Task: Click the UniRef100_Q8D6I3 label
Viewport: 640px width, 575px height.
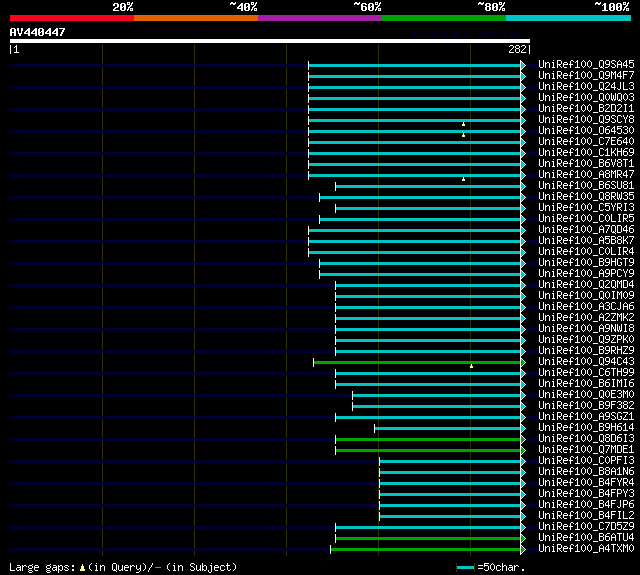Action: click(586, 439)
